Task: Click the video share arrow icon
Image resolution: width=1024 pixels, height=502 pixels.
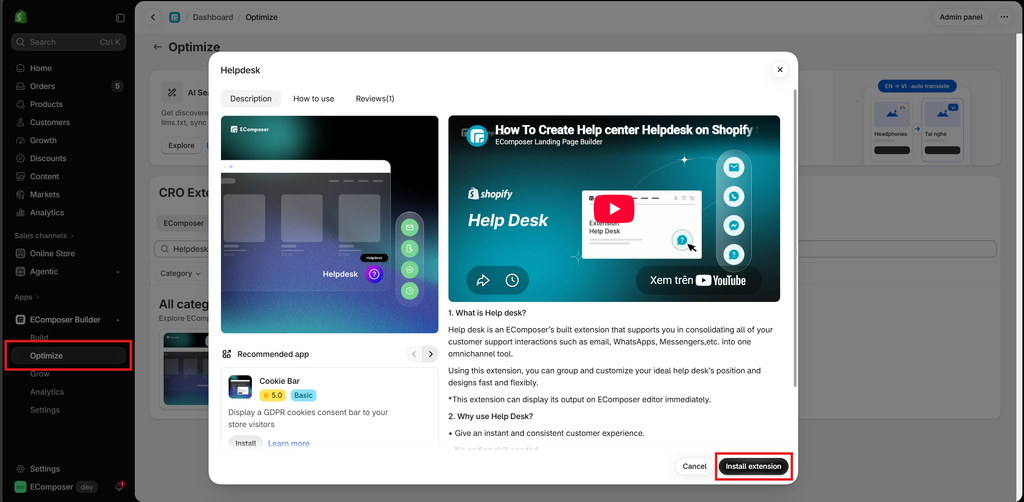Action: click(483, 280)
